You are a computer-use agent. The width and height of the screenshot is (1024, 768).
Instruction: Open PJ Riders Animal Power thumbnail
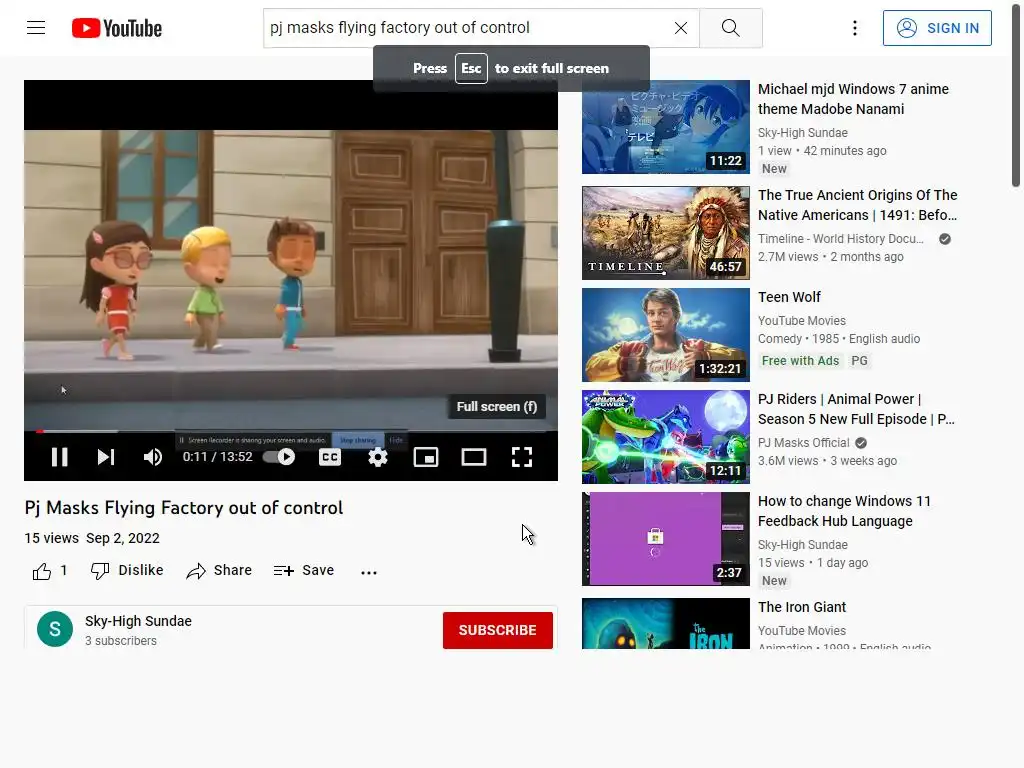[665, 437]
